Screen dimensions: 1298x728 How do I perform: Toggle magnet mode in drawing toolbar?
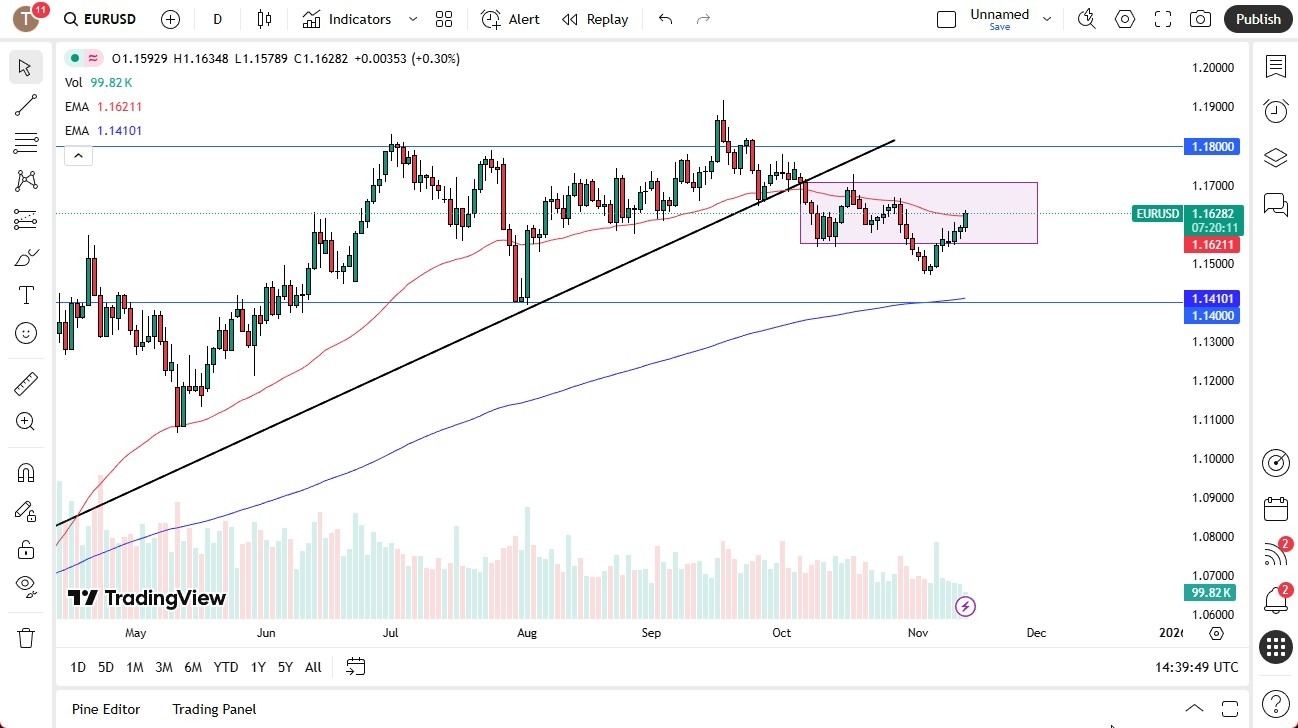[x=25, y=472]
